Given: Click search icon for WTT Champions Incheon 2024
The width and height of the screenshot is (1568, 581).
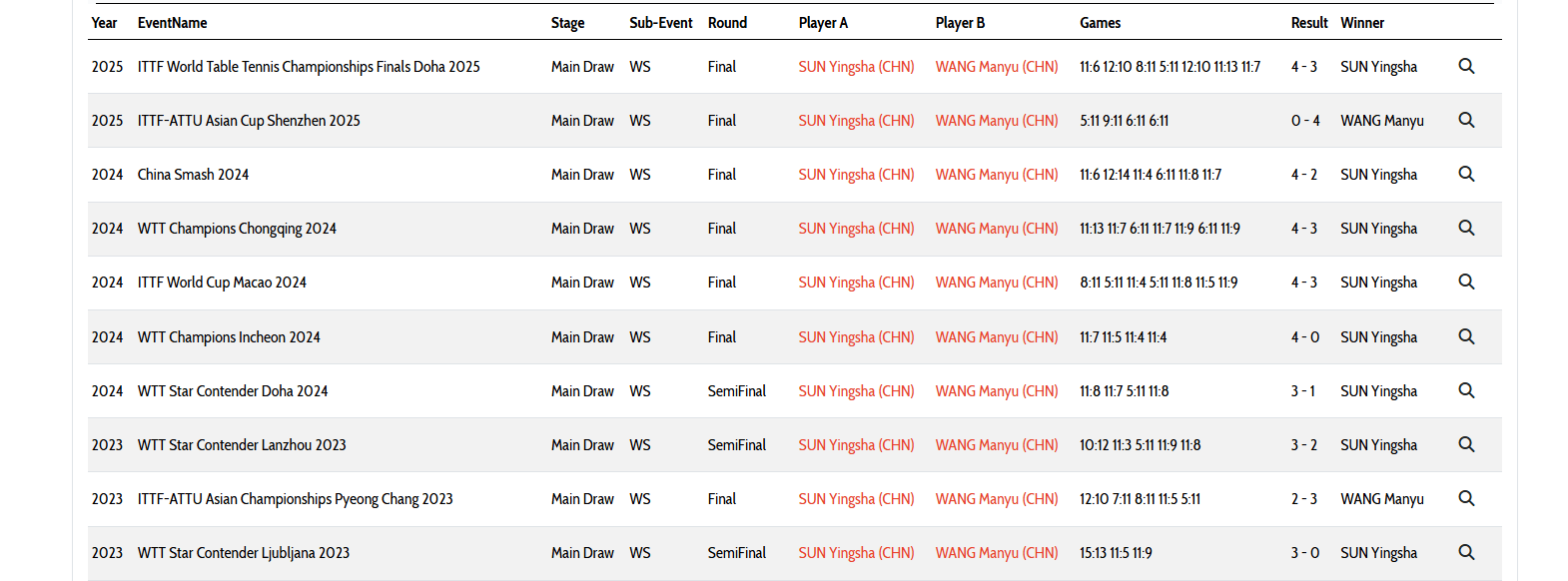Looking at the screenshot, I should click(x=1466, y=336).
